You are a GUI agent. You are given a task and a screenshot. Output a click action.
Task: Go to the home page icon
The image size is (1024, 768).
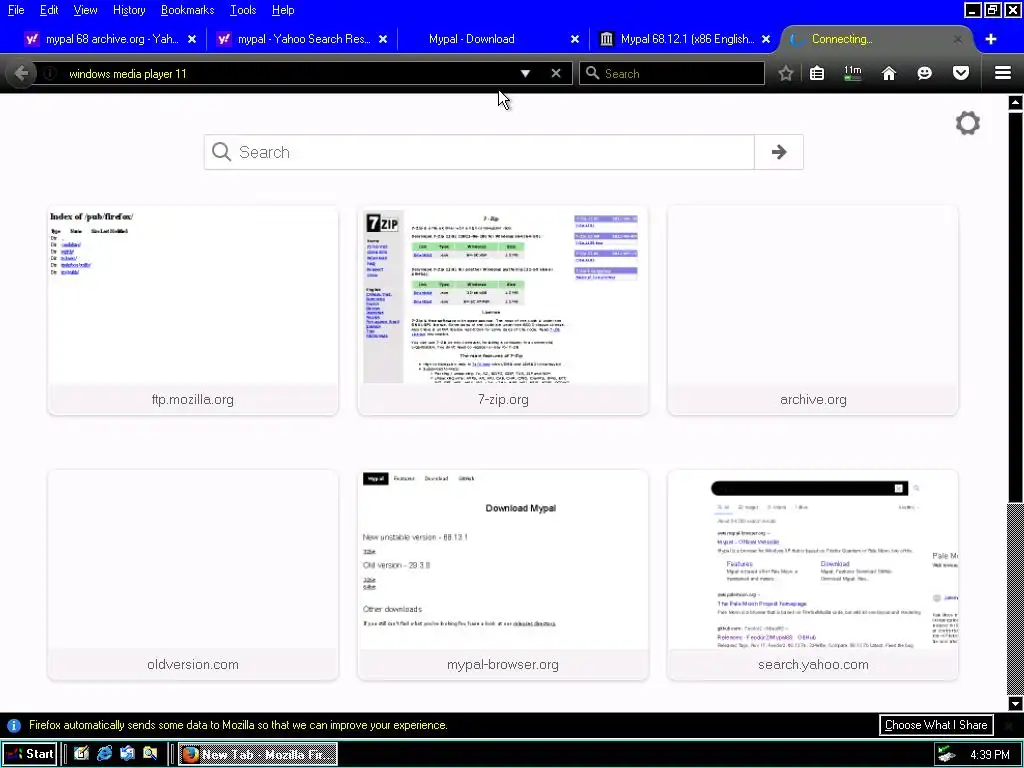coord(889,73)
